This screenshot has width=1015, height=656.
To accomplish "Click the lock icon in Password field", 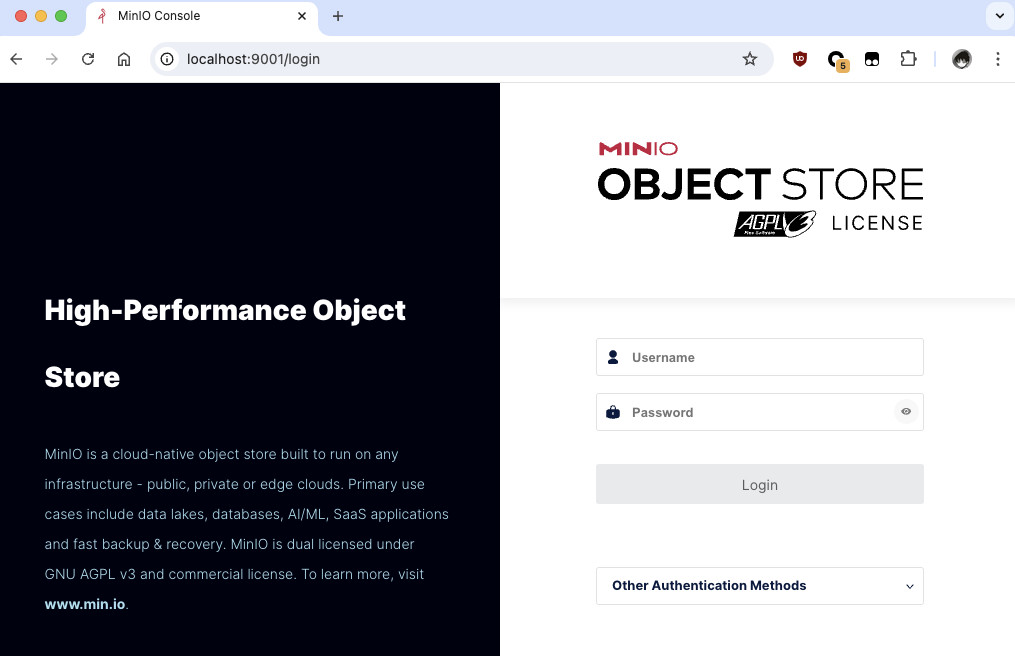I will 613,412.
